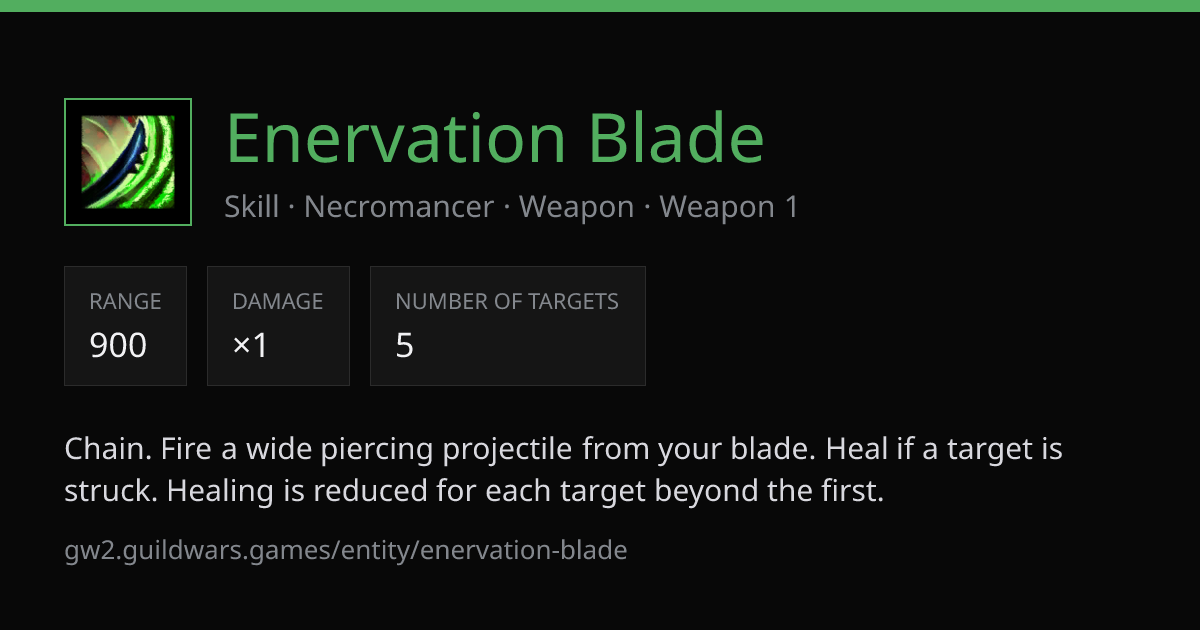Select the Weapon label after Necromancer

point(577,207)
